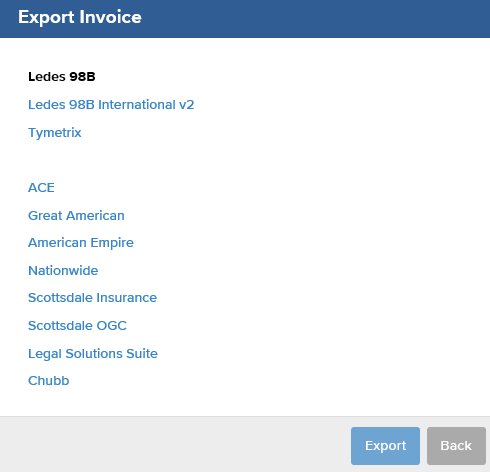The image size is (490, 472).
Task: Select the American Empire option
Action: tap(81, 243)
